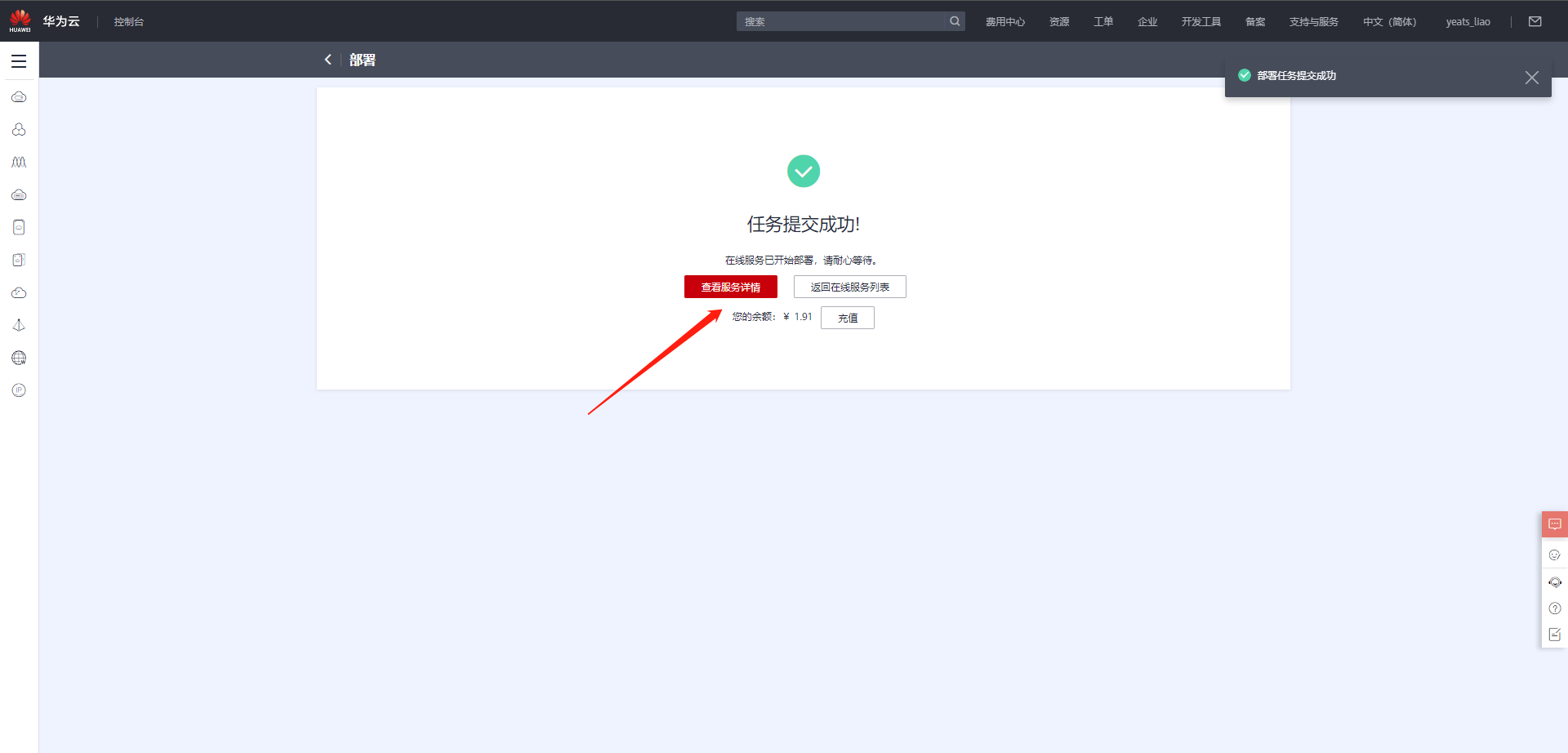Viewport: 1568px width, 753px height.
Task: Open the three-circles cluster sidebar icon
Action: [19, 130]
